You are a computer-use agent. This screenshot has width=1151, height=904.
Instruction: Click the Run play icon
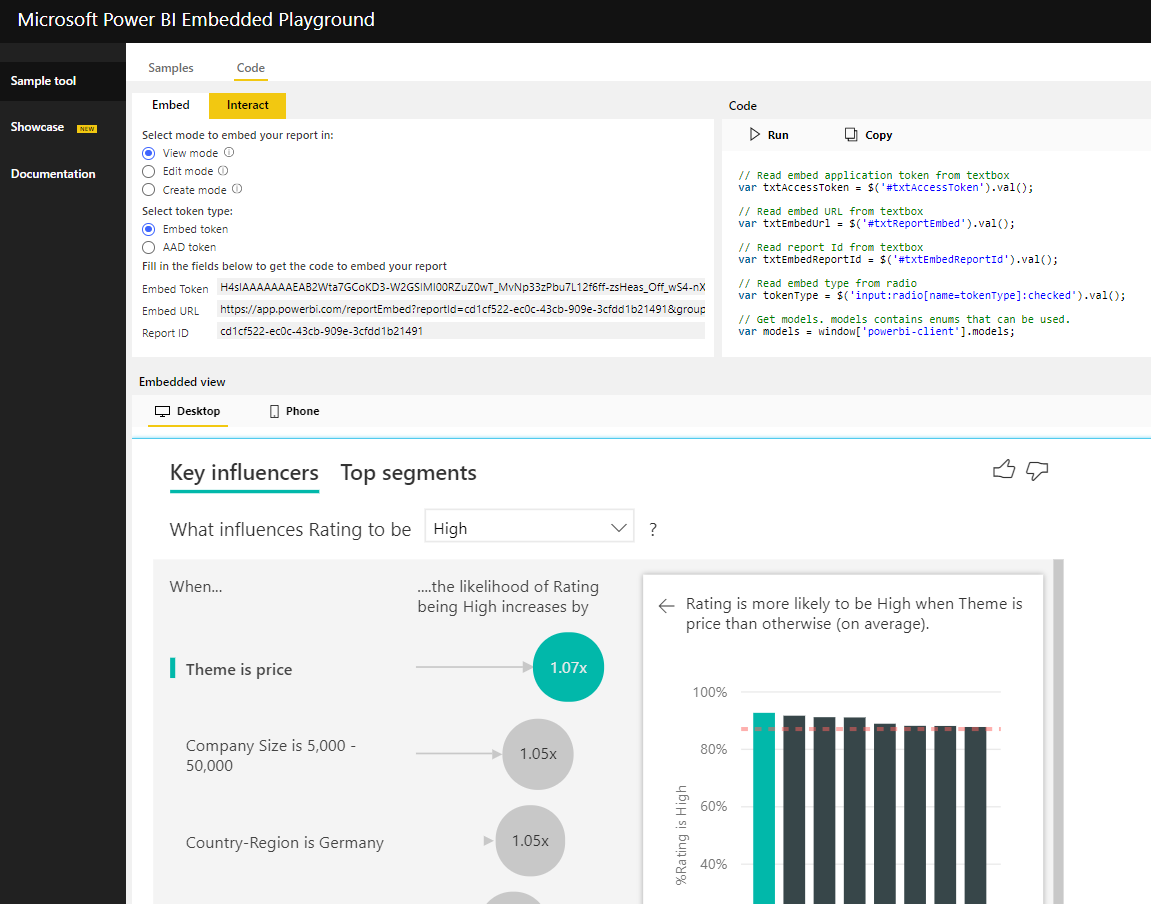tap(754, 134)
